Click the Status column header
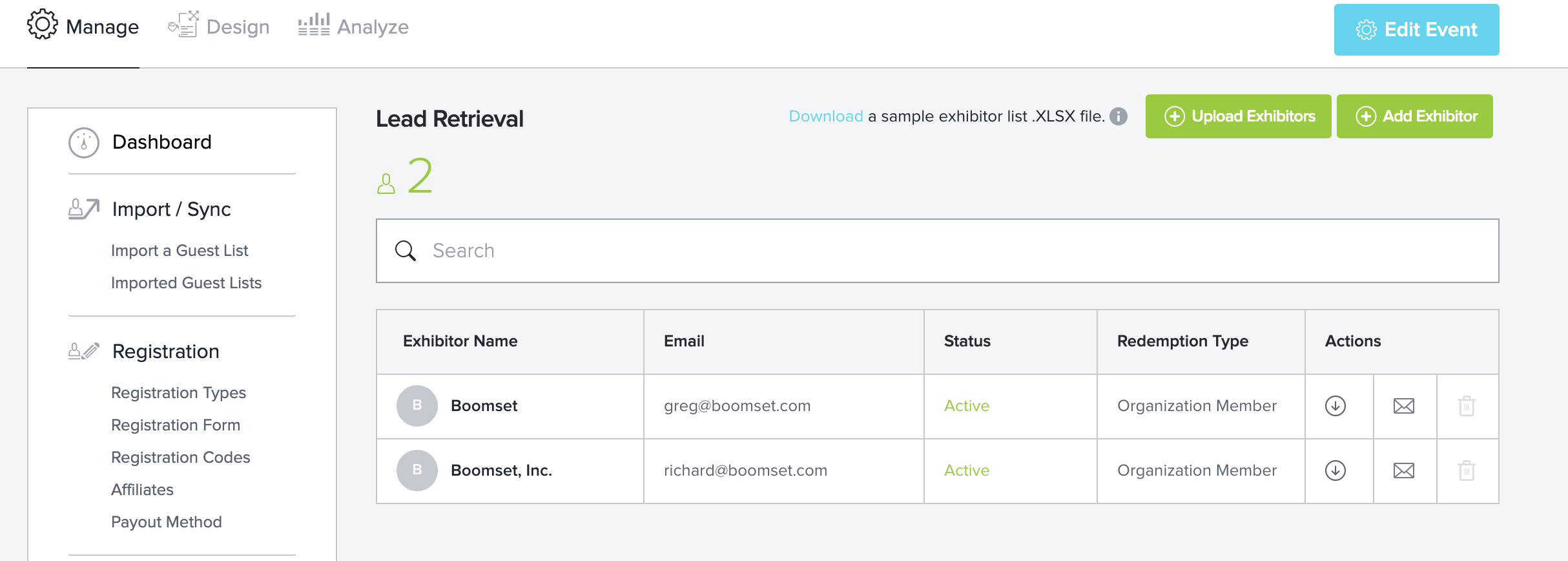 967,341
